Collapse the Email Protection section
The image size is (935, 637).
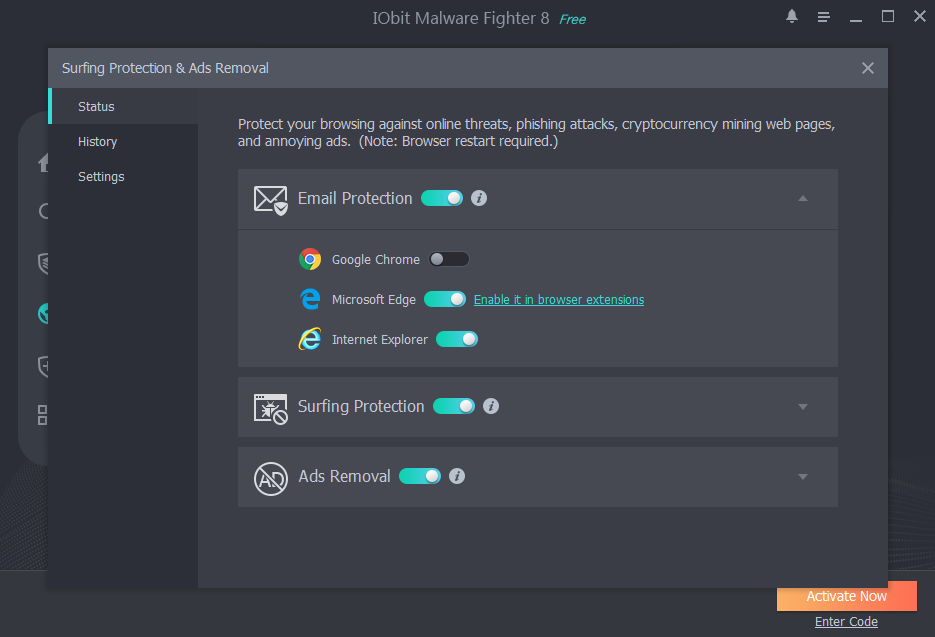[802, 198]
